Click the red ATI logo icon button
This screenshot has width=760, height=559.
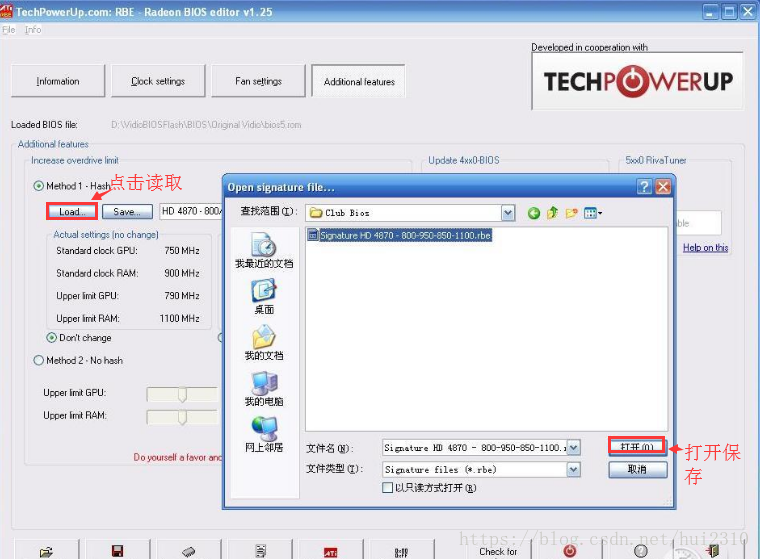click(331, 552)
